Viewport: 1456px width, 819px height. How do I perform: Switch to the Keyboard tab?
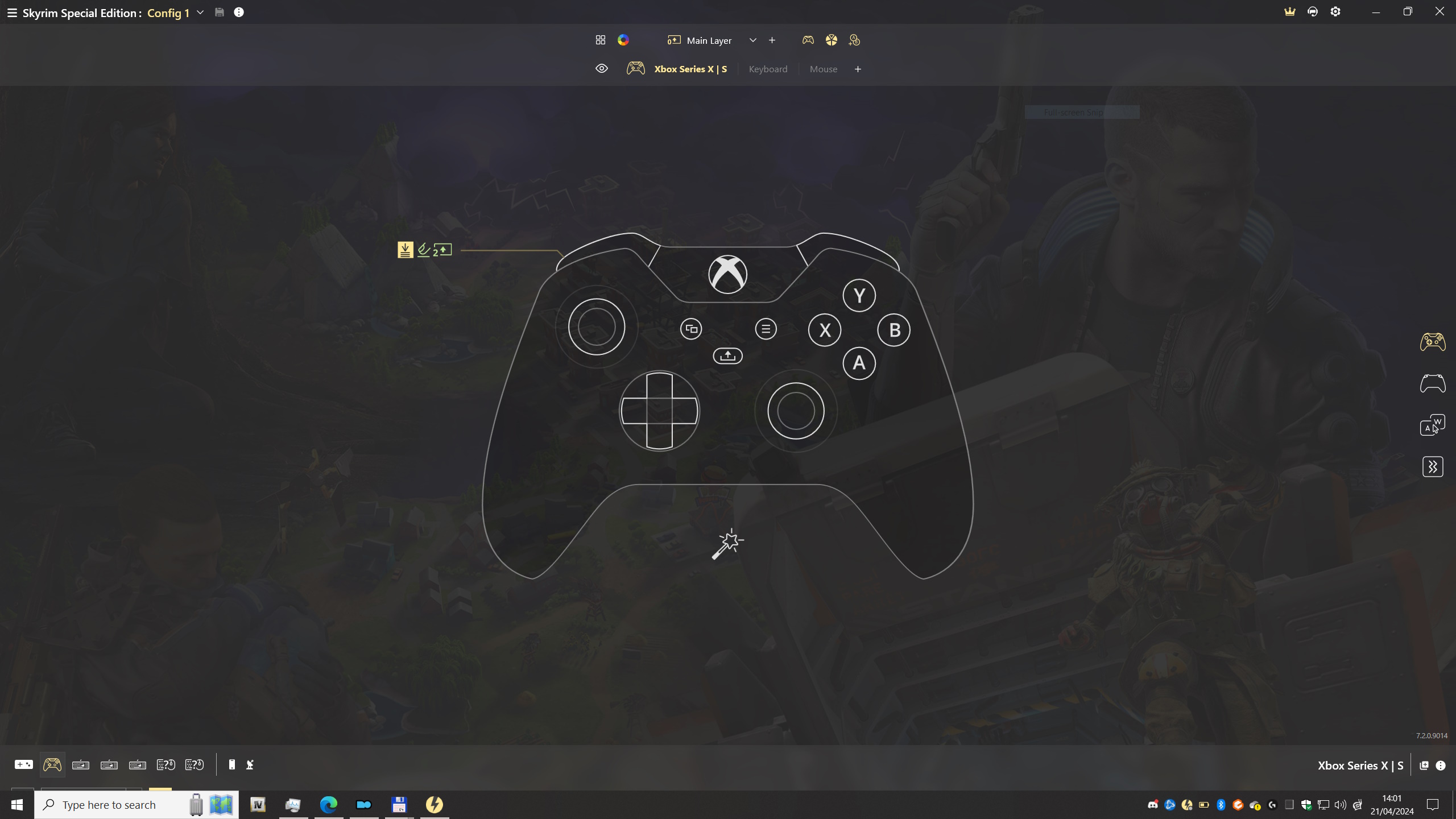point(768,69)
